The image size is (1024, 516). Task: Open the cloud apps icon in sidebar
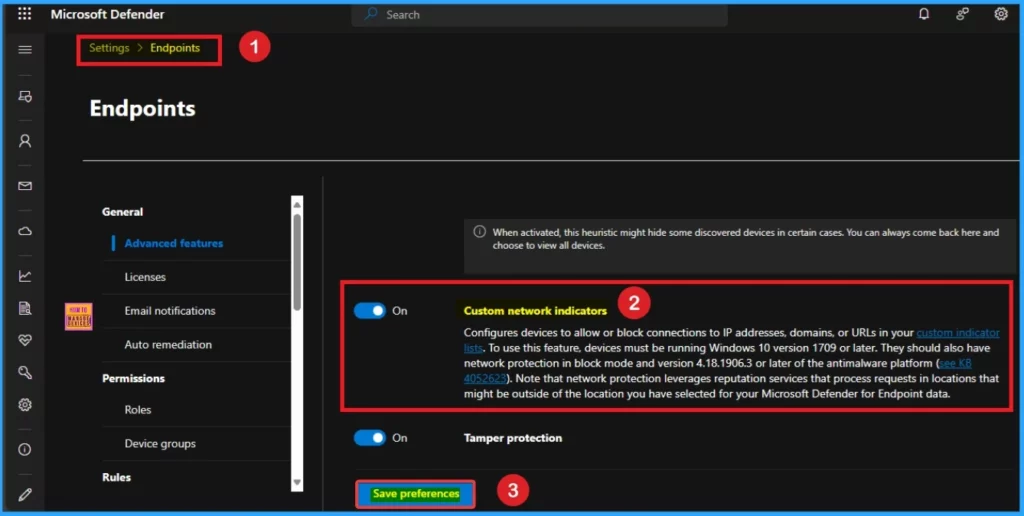point(25,231)
